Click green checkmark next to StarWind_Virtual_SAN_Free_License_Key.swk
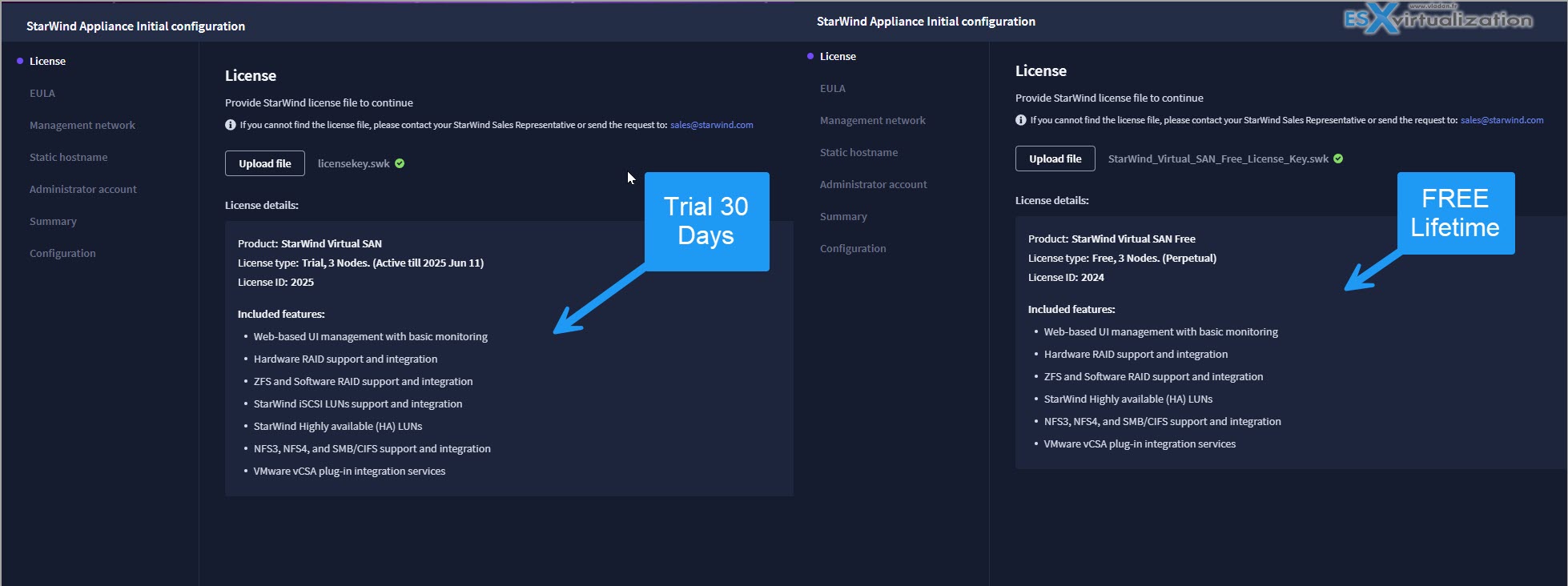This screenshot has width=1568, height=586. 1338,159
